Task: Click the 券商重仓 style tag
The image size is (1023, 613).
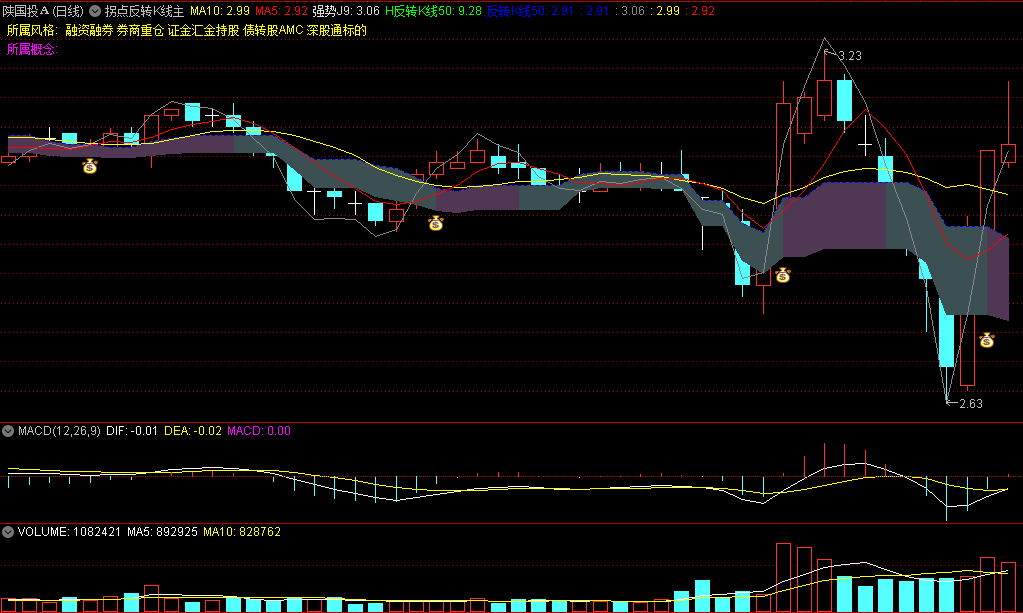Action: tap(140, 30)
